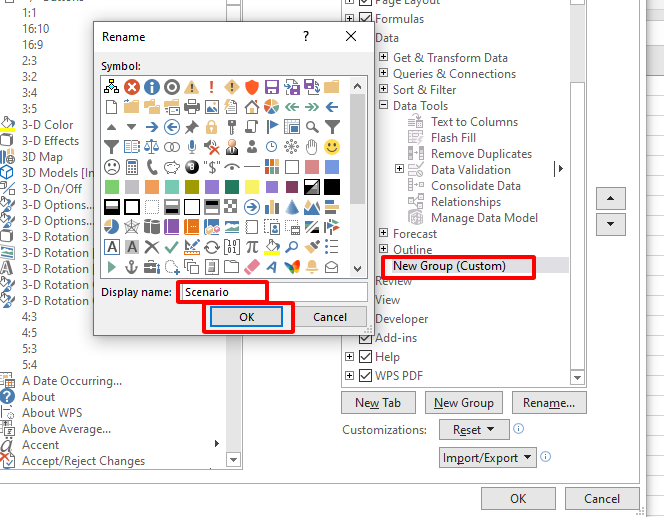
Task: Select the sad face symbol
Action: (111, 167)
